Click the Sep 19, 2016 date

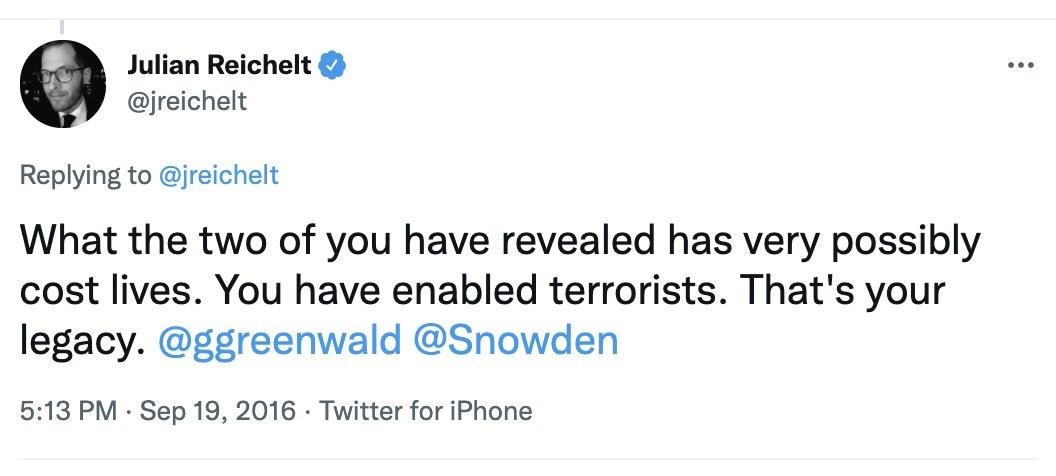pyautogui.click(x=217, y=410)
